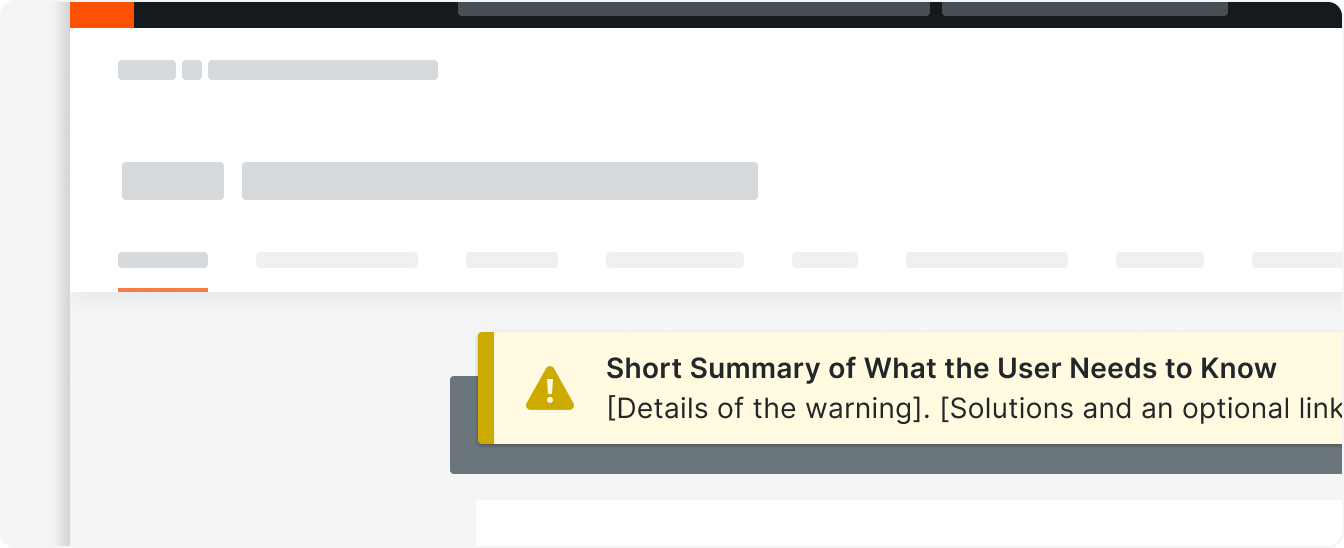The height and width of the screenshot is (548, 1344).
Task: Open the first short breadcrumb placeholder
Action: click(147, 70)
